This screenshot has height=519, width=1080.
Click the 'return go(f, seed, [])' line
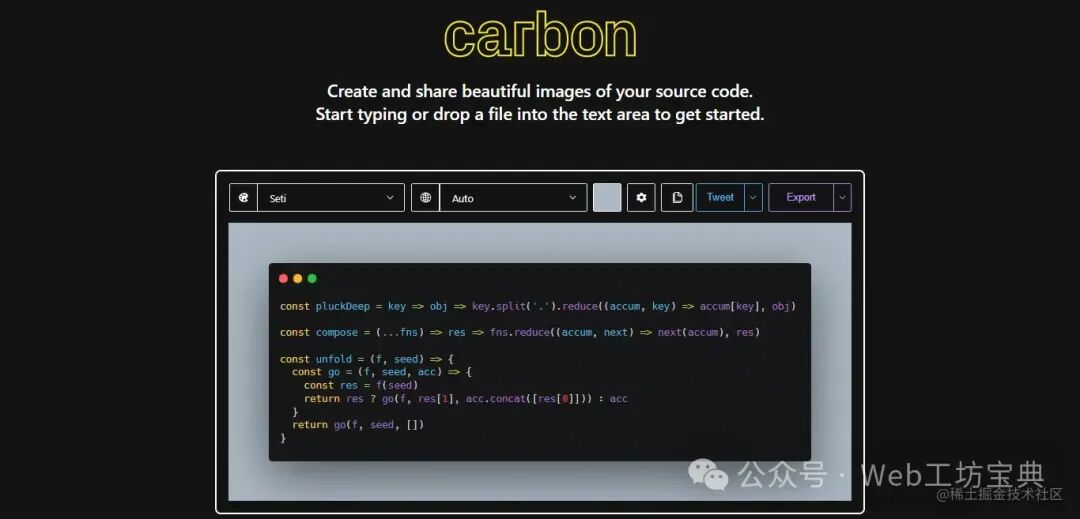(358, 425)
